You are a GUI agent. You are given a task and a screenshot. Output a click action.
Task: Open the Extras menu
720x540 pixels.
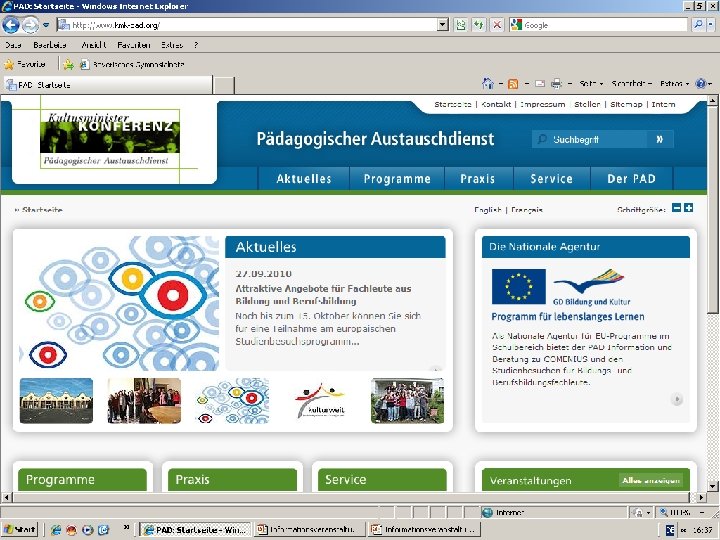point(172,45)
